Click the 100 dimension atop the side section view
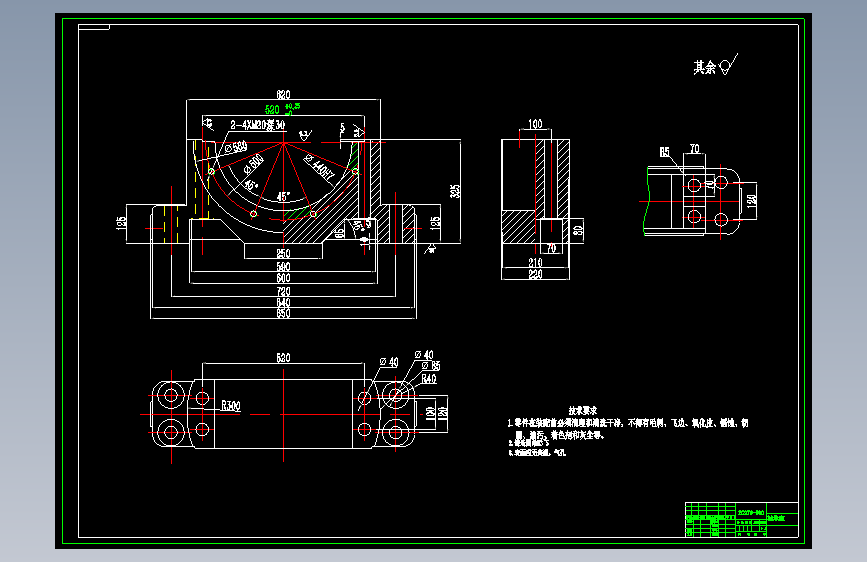The image size is (867, 562). (535, 124)
